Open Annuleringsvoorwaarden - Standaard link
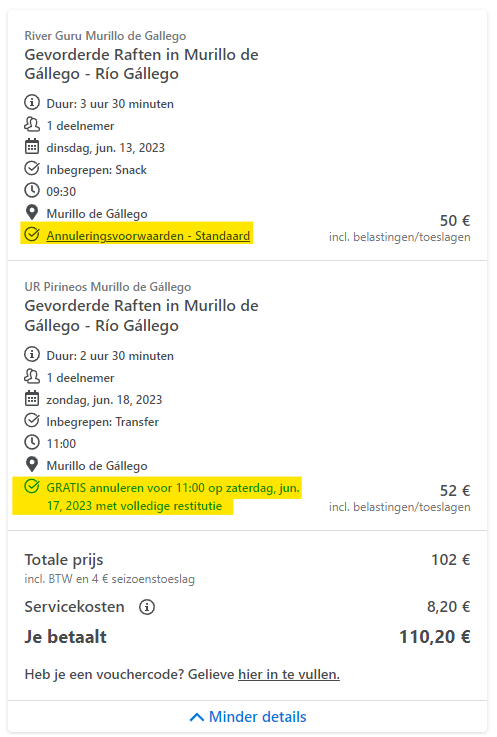The height and width of the screenshot is (737, 497). pos(148,235)
